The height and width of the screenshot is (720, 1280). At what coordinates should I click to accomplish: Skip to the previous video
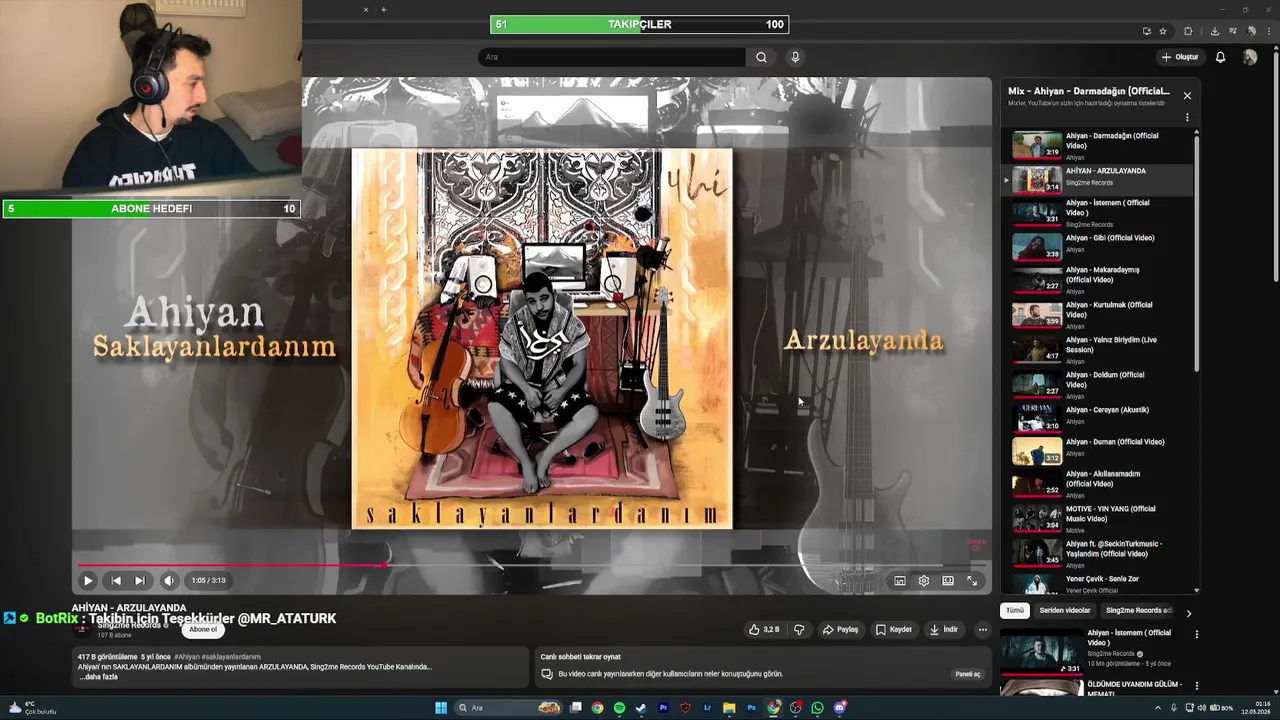pyautogui.click(x=116, y=581)
